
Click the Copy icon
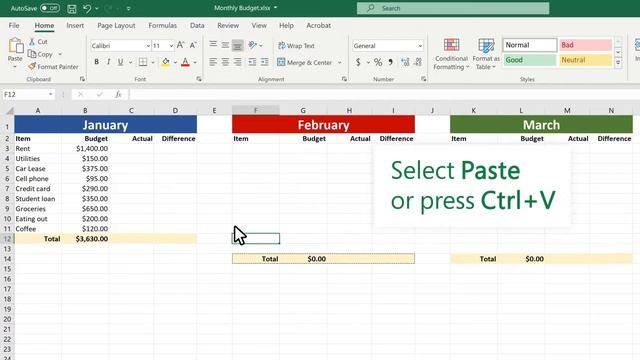tap(32, 54)
